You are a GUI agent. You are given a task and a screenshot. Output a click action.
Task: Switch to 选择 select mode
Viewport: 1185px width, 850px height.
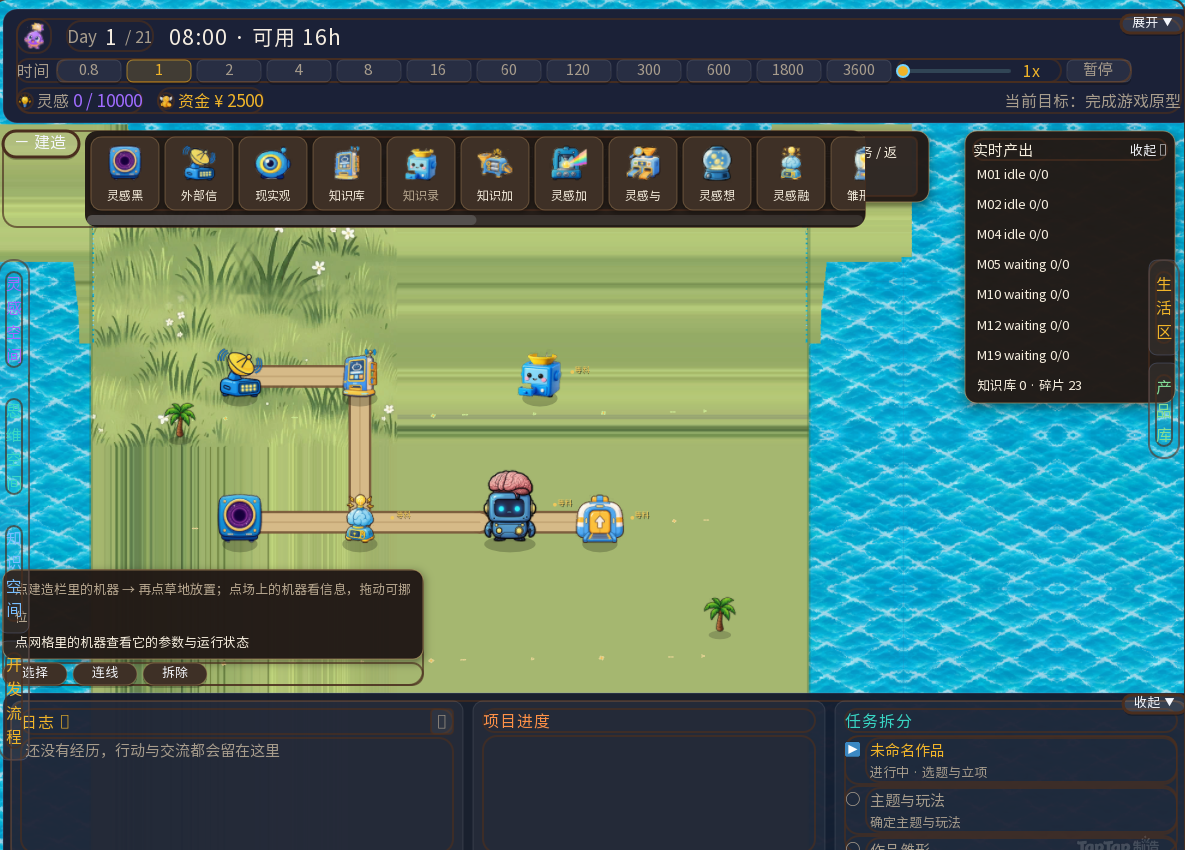pyautogui.click(x=36, y=672)
